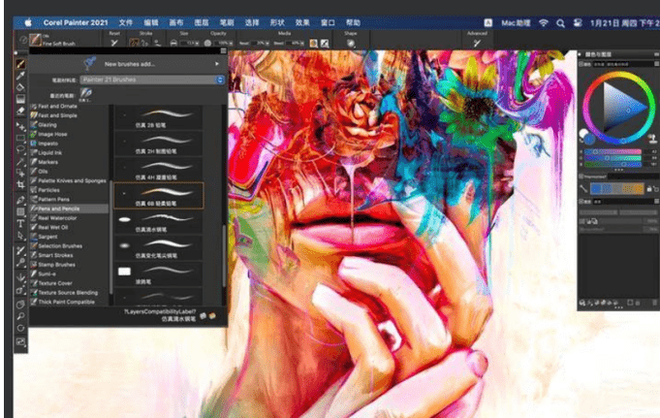Select the Oils brush category
Screen dimensions: 660x418
tap(43, 171)
